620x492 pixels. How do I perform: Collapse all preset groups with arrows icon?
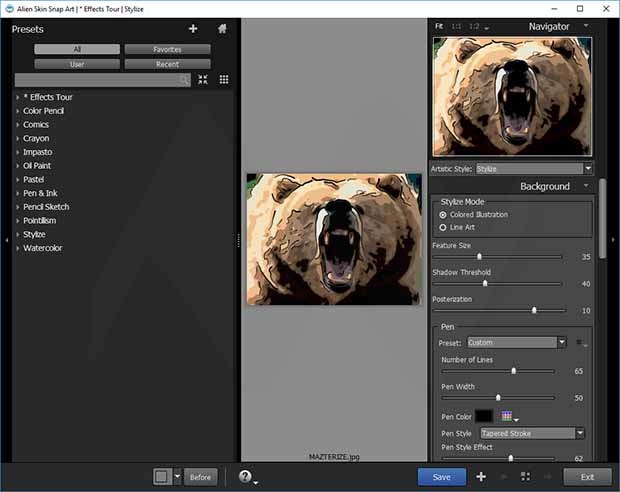click(x=203, y=79)
